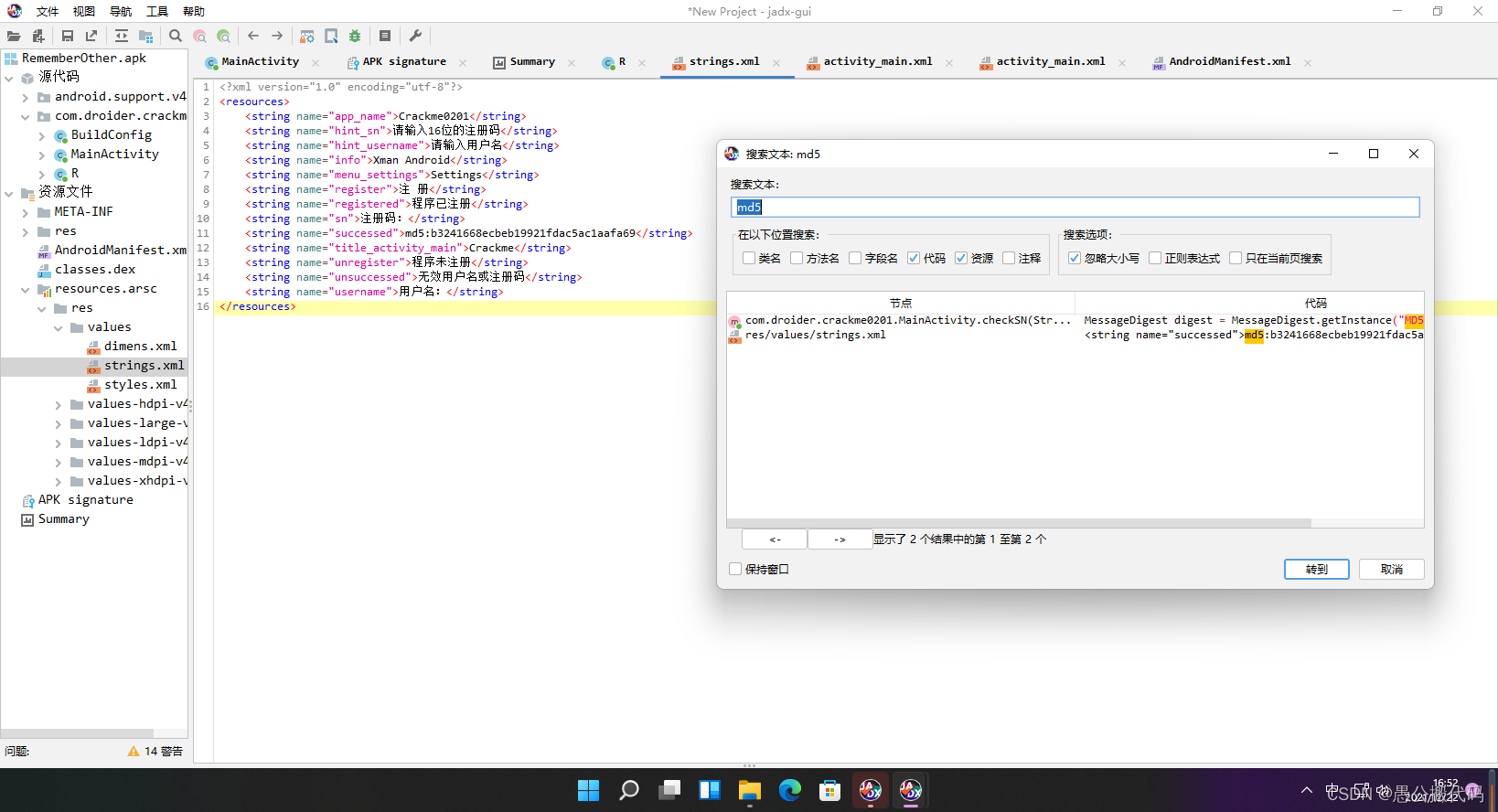This screenshot has width=1498, height=812.
Task: Enable the 正则表达式 checkbox
Action: point(1155,258)
